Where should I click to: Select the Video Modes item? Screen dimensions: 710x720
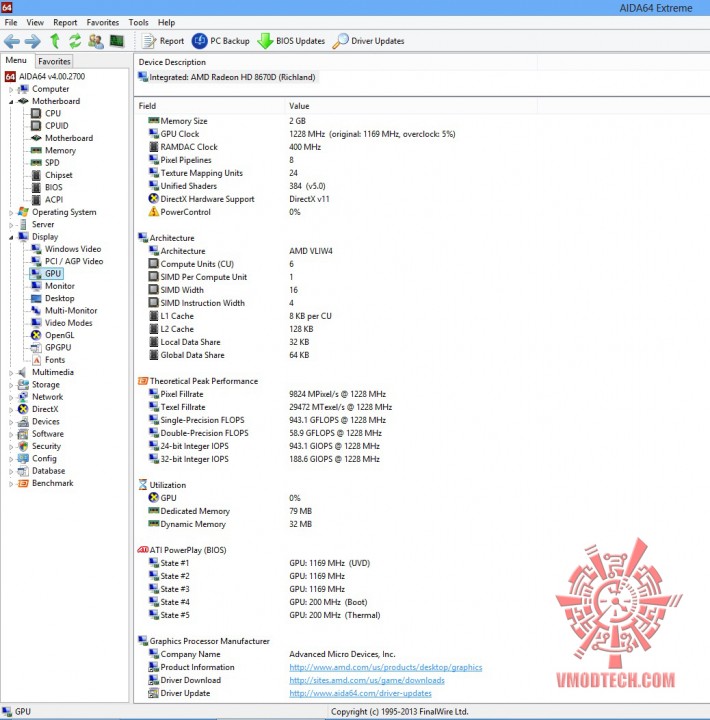pyautogui.click(x=62, y=323)
